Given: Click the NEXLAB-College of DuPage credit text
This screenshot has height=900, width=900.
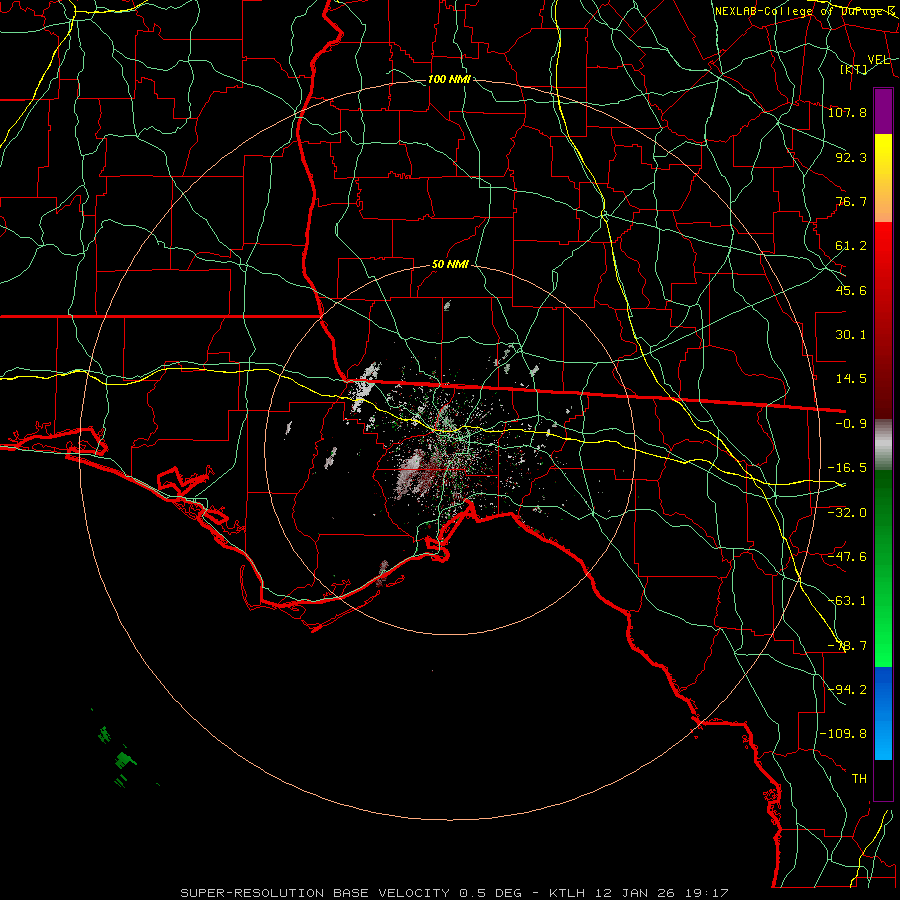Looking at the screenshot, I should (805, 11).
